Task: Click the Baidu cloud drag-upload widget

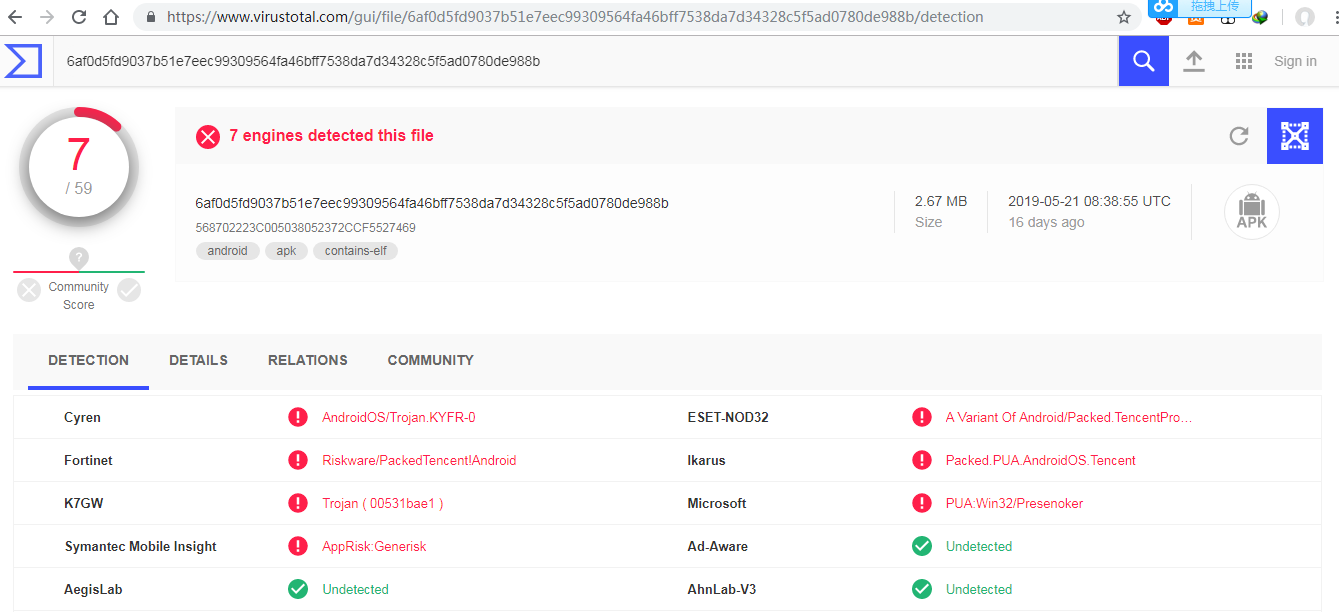Action: pyautogui.click(x=1199, y=7)
